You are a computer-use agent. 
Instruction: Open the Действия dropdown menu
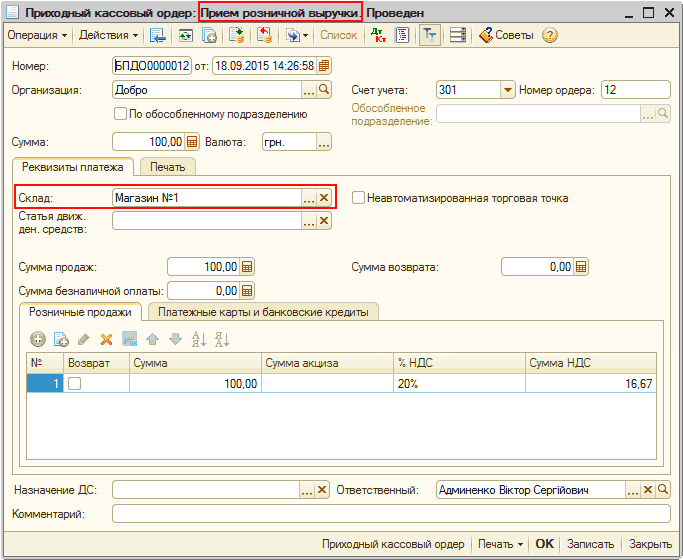(x=108, y=35)
